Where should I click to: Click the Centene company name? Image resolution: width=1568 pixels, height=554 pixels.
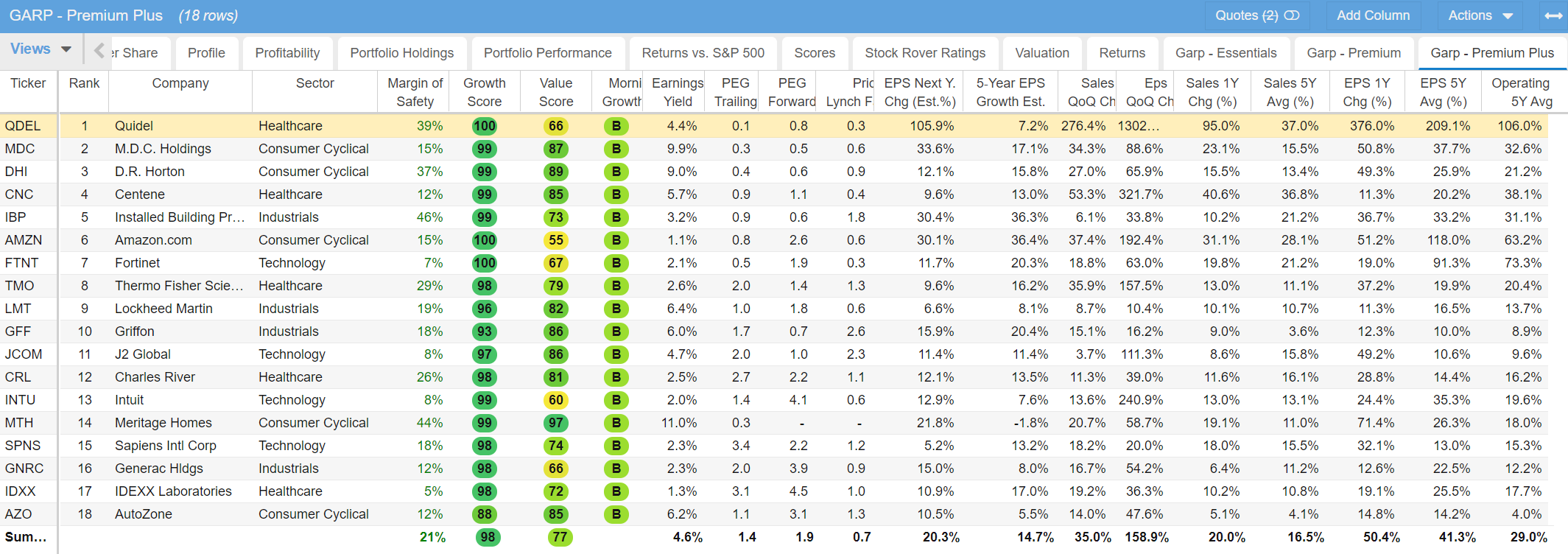click(140, 194)
